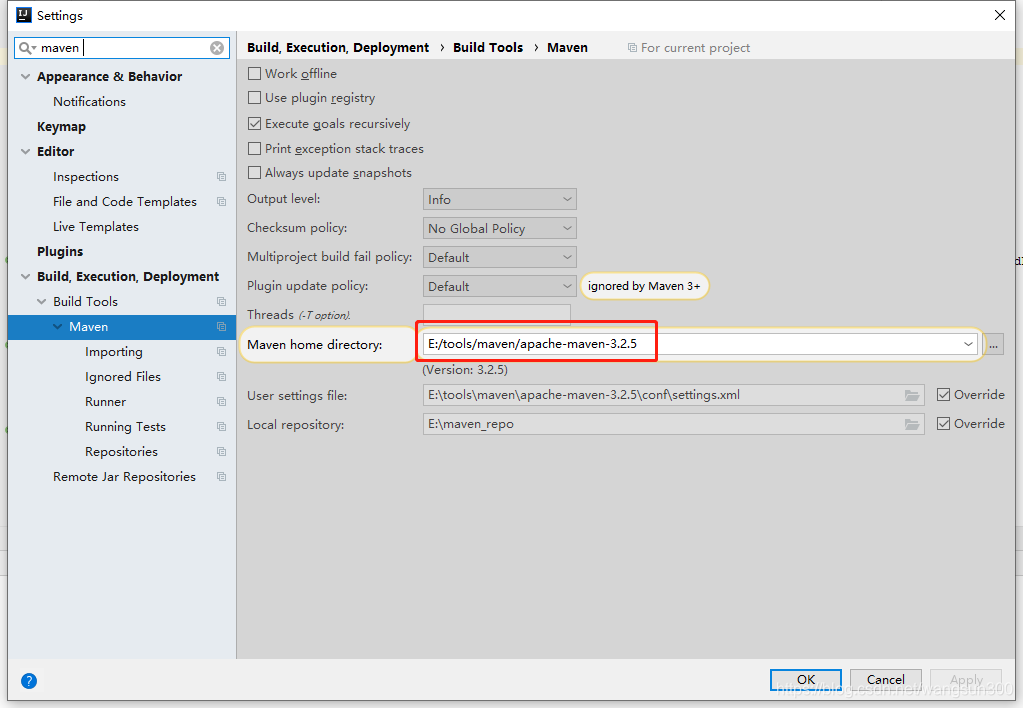
Task: Browse for Maven home directory with ellipsis button
Action: (993, 345)
